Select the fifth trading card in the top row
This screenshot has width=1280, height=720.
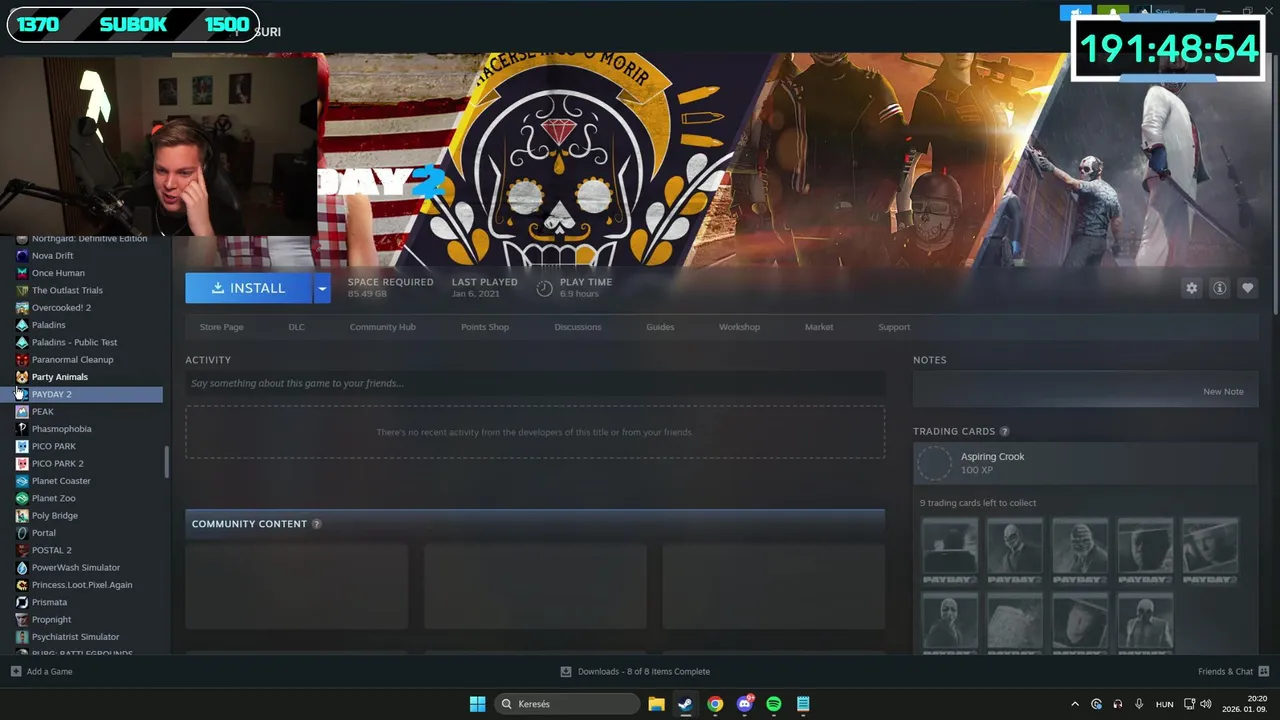(x=1210, y=551)
